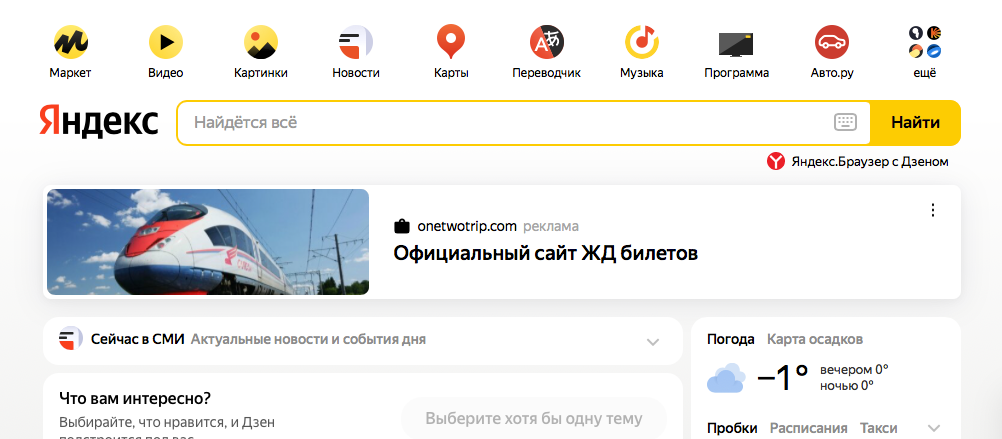Click the Маркет label text
1002x439 pixels.
(x=70, y=73)
